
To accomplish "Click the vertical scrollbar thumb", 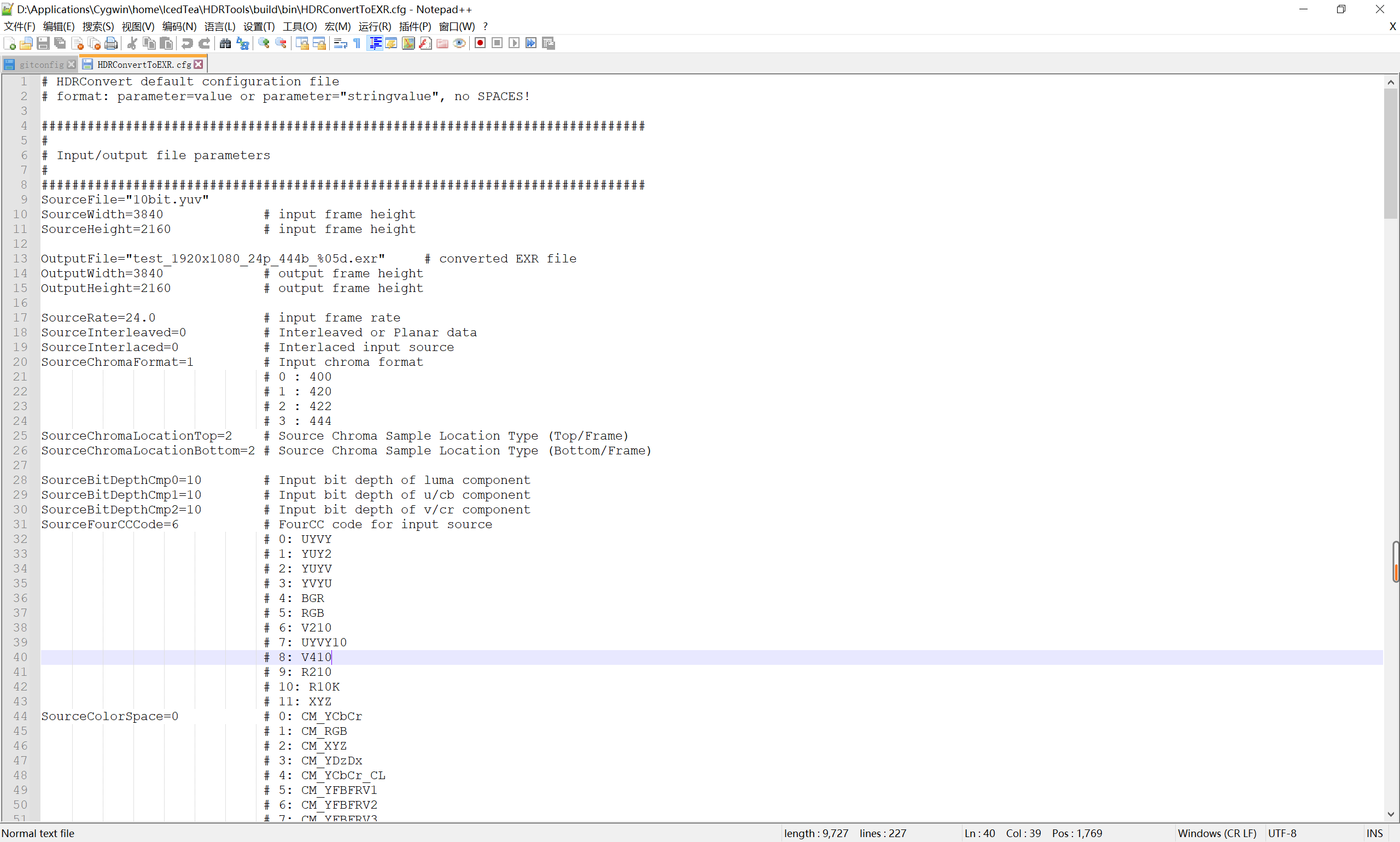I will [1390, 153].
